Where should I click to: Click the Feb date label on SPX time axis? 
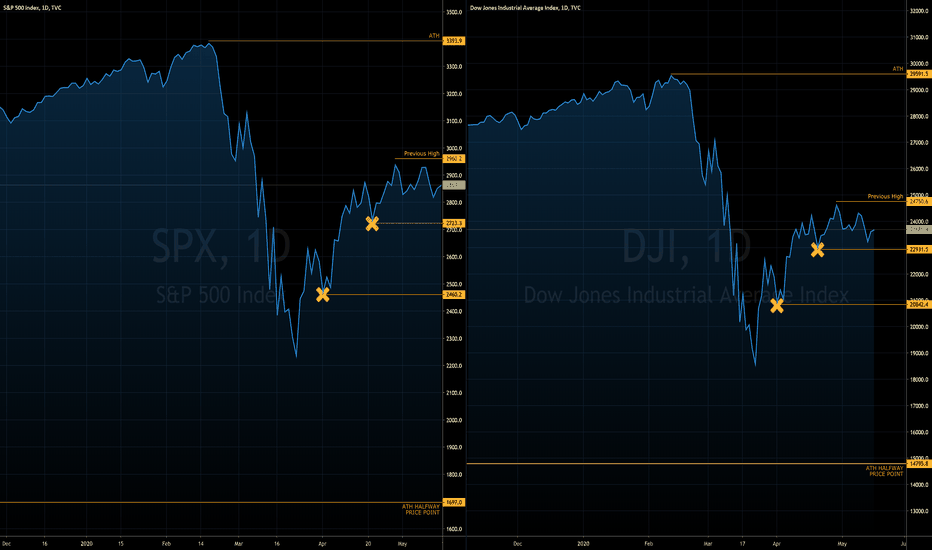[x=166, y=543]
